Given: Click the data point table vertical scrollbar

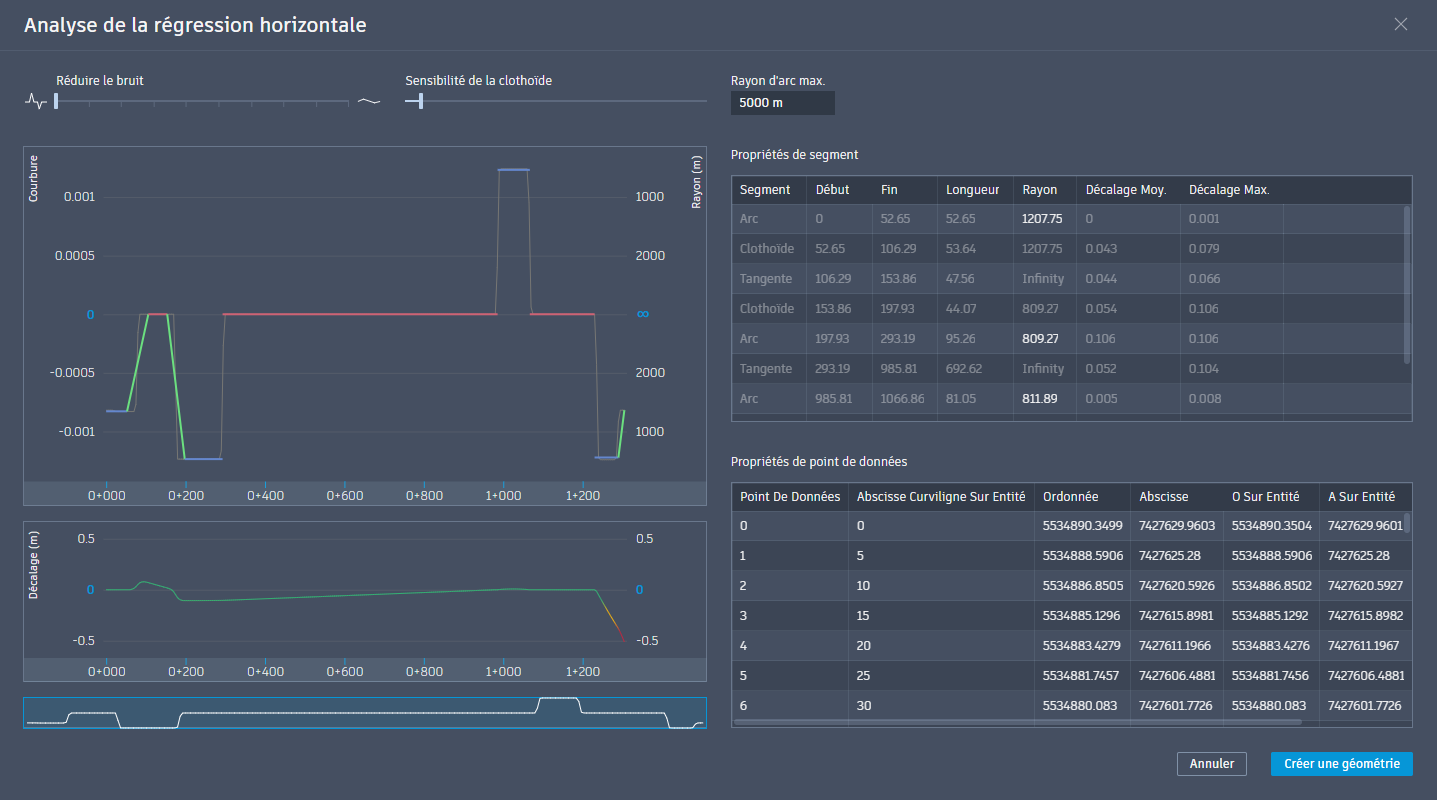Looking at the screenshot, I should pos(1407,523).
